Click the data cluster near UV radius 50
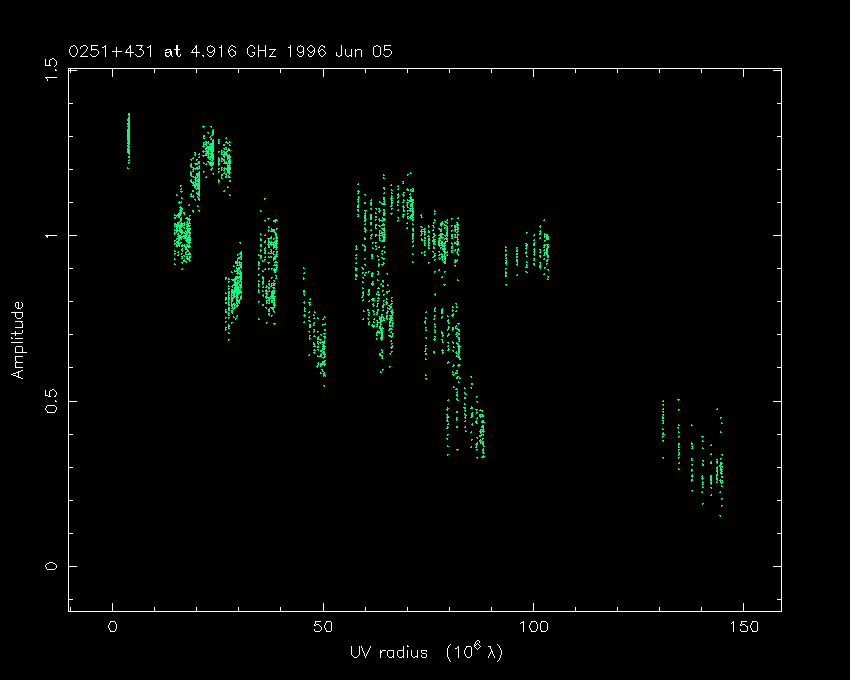The image size is (850, 680). (x=317, y=340)
